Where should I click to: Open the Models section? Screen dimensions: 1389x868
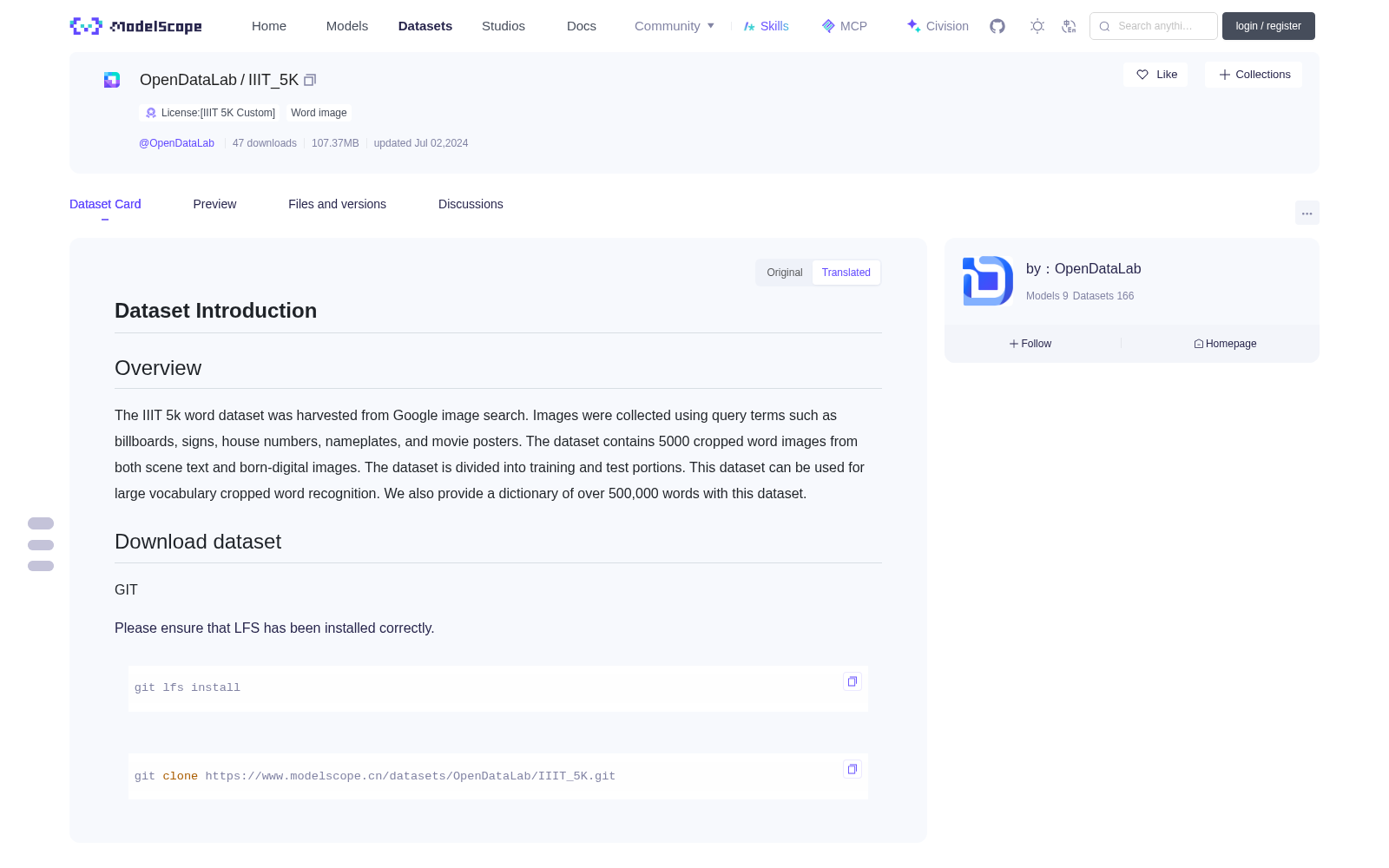pos(347,26)
